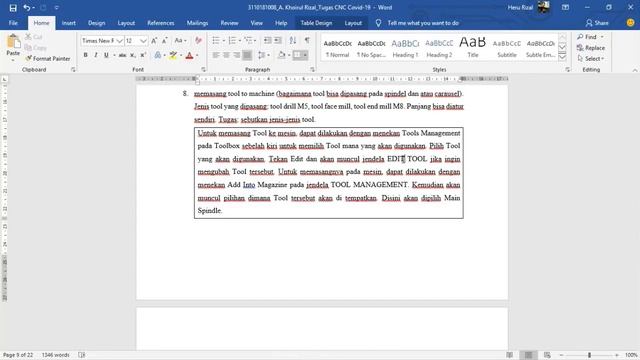
Task: Center the text
Action: click(226, 55)
